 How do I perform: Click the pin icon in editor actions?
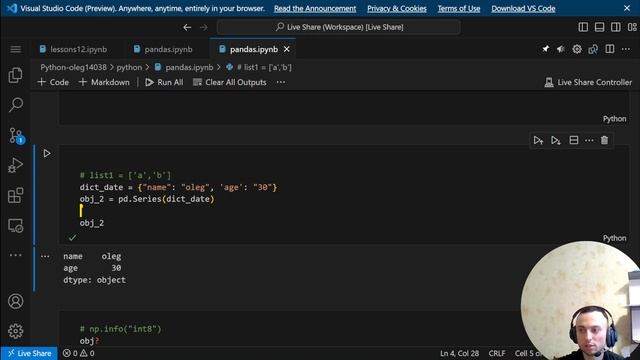[x=545, y=49]
